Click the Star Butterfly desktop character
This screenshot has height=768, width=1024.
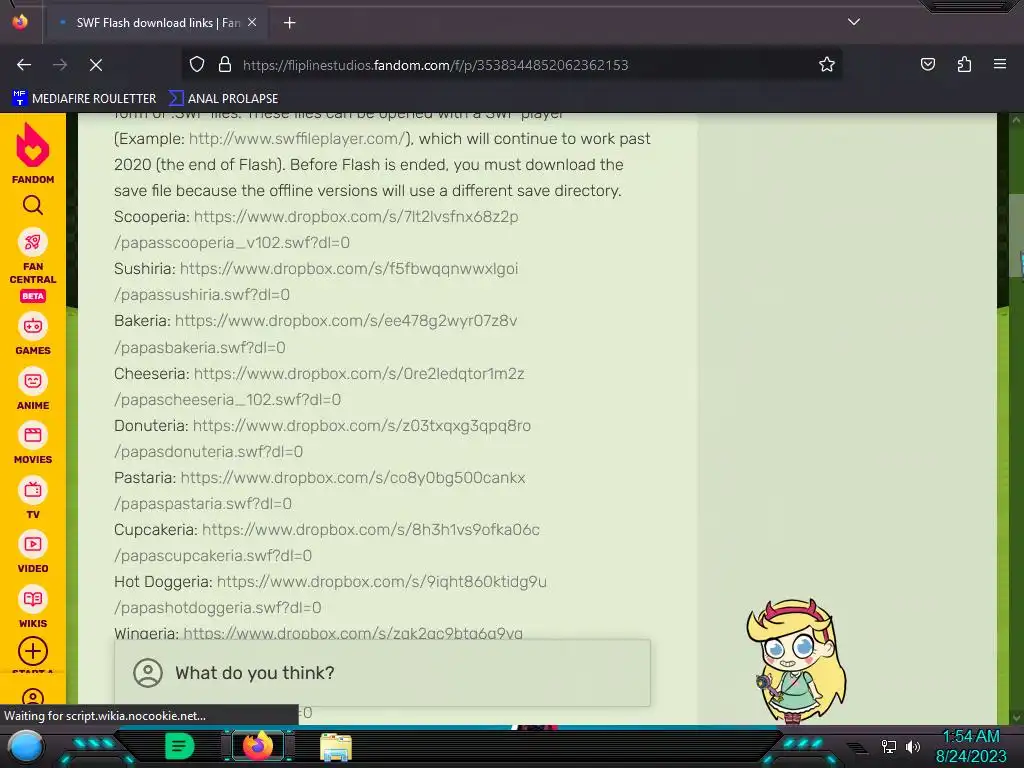(796, 660)
